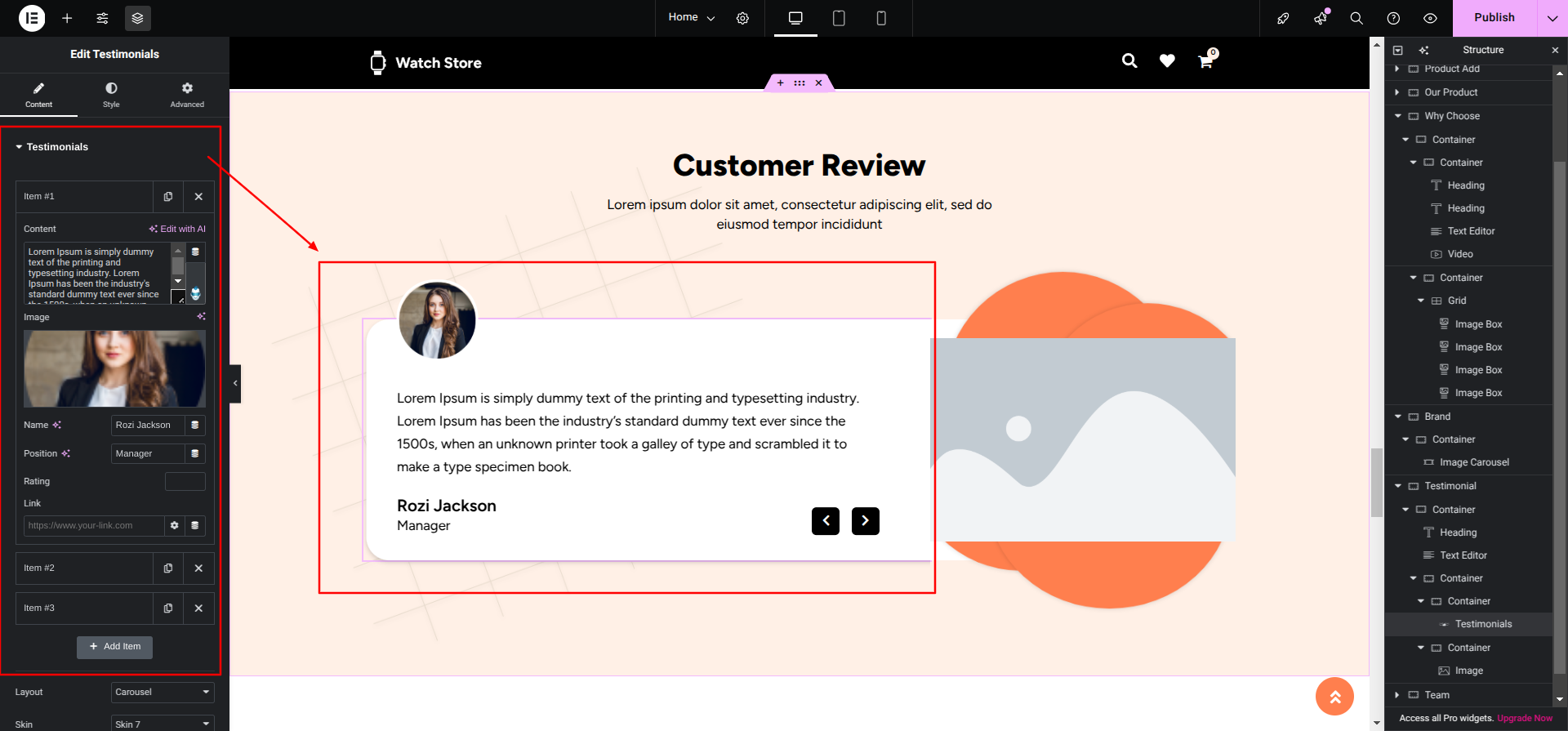Collapse the Testimonials section

click(x=52, y=147)
